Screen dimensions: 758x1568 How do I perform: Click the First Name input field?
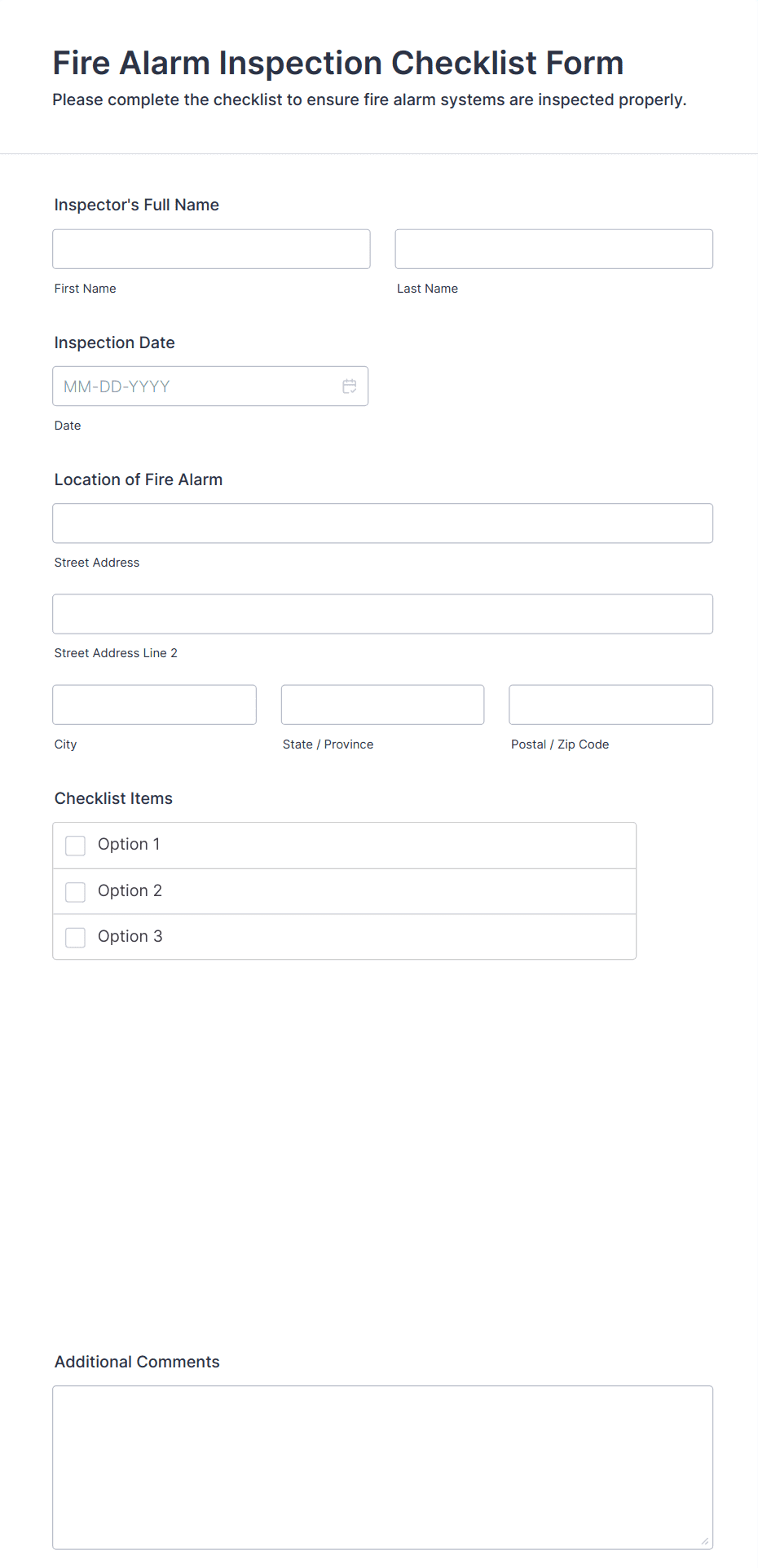(x=211, y=249)
